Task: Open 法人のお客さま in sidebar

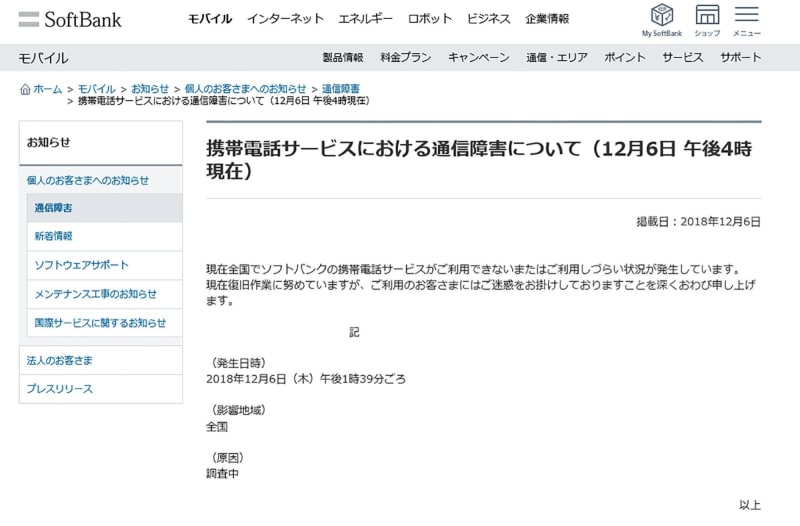Action: coord(101,360)
